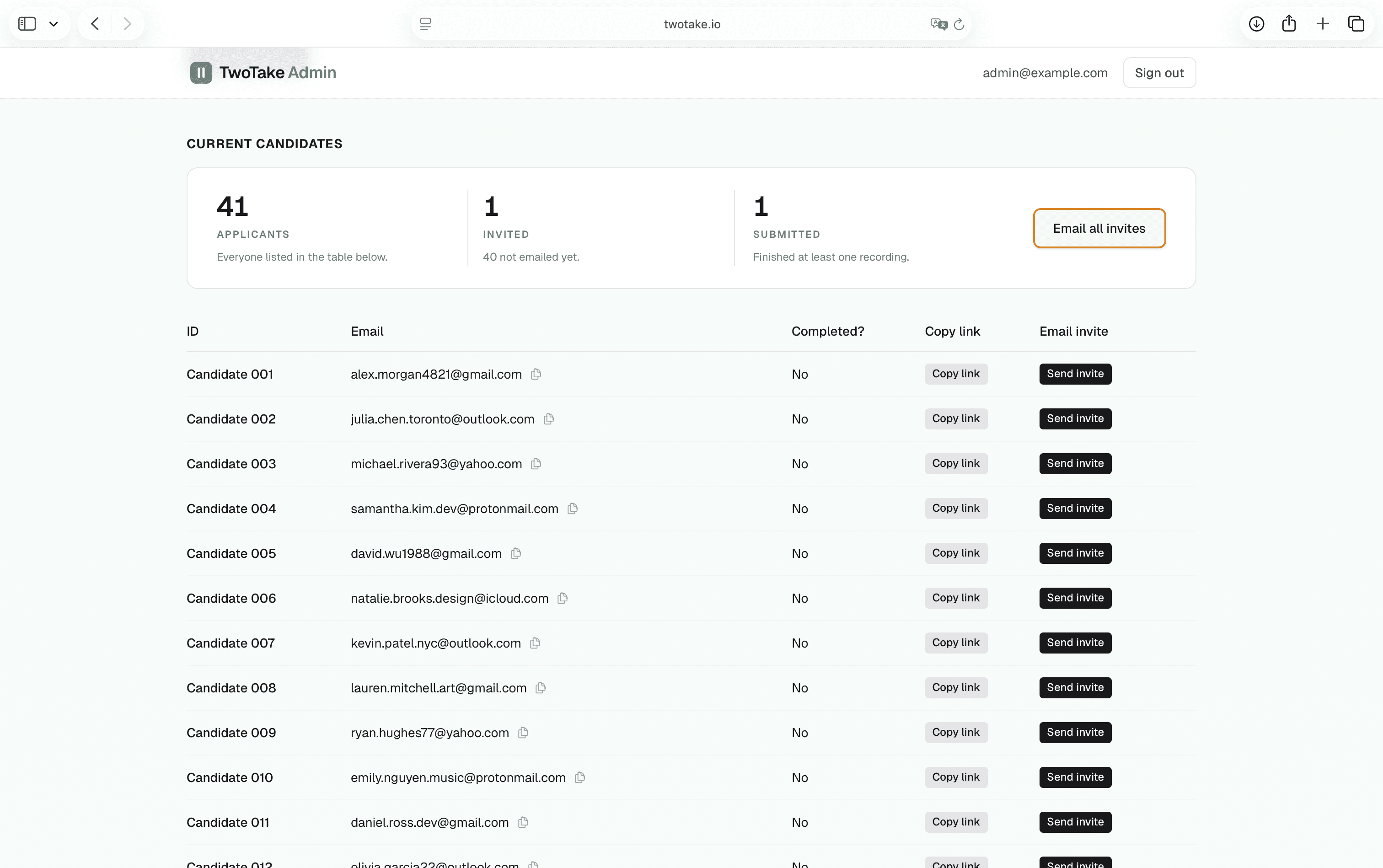Copy email samantha.kim.dev@protonmail.com with the copy icon

[x=573, y=508]
